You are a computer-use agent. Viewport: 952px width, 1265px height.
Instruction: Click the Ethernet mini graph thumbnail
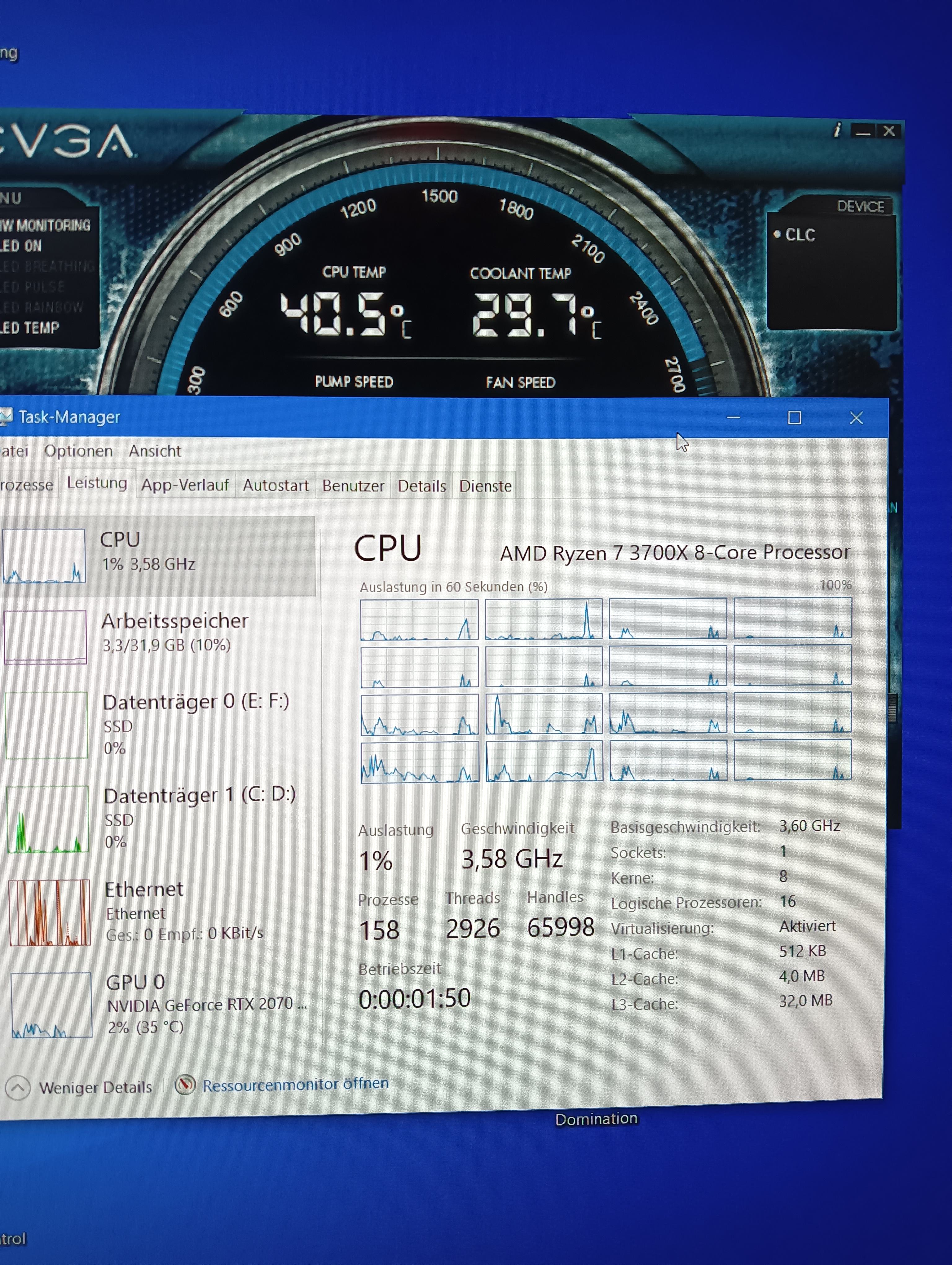(50, 913)
